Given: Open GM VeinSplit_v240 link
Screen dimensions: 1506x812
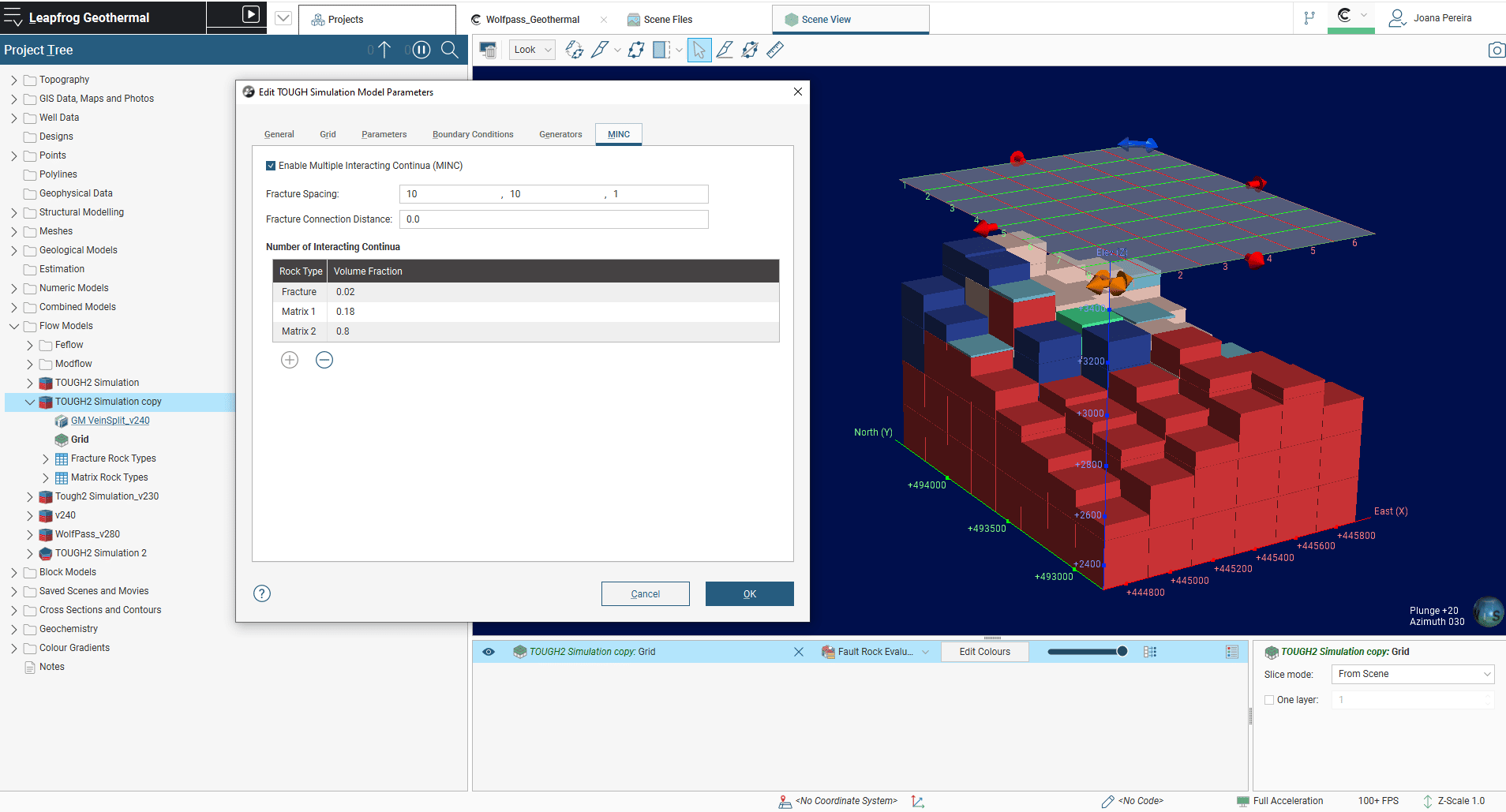Looking at the screenshot, I should (111, 421).
